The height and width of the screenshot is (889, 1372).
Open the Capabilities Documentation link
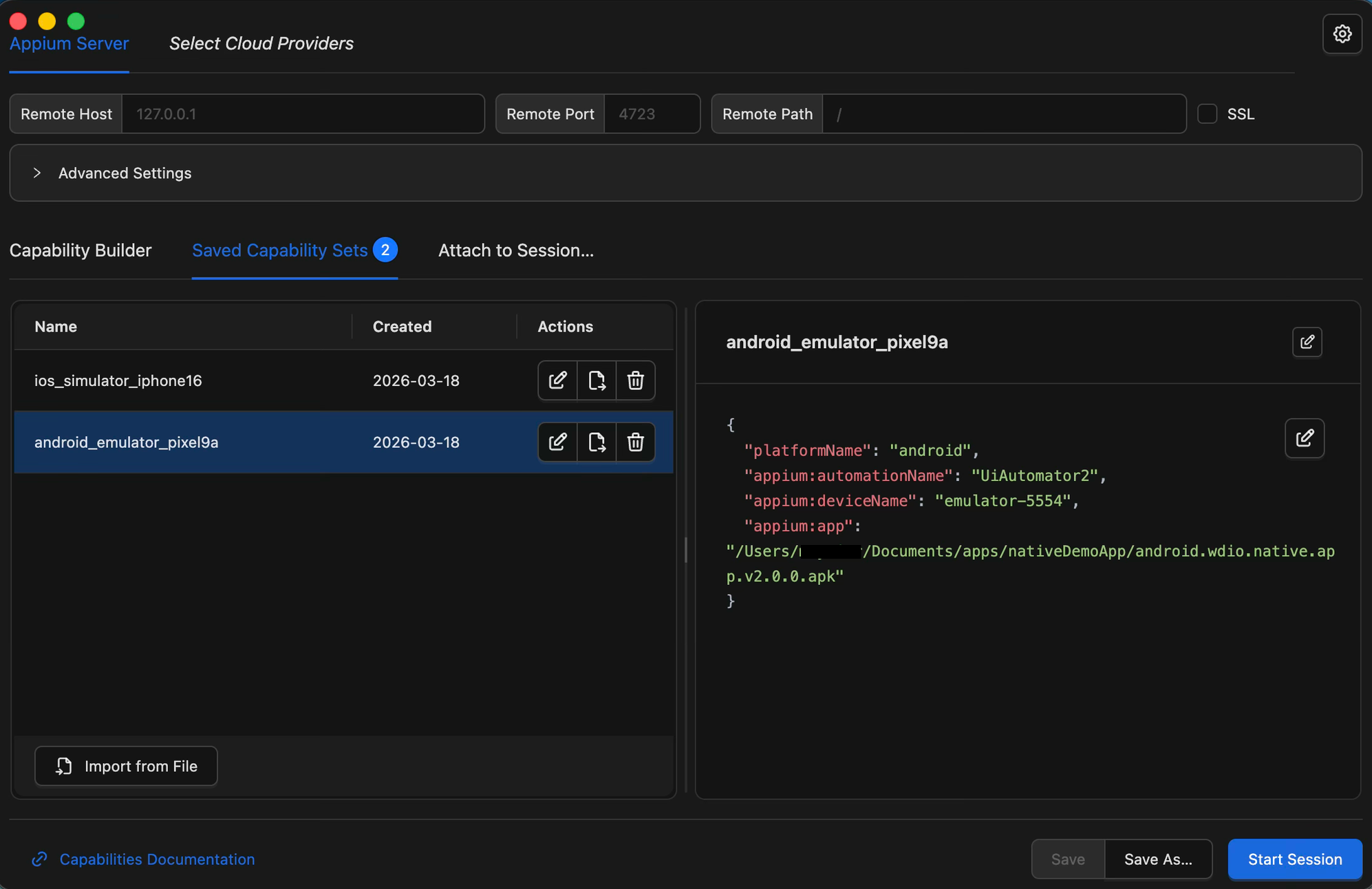pos(156,859)
